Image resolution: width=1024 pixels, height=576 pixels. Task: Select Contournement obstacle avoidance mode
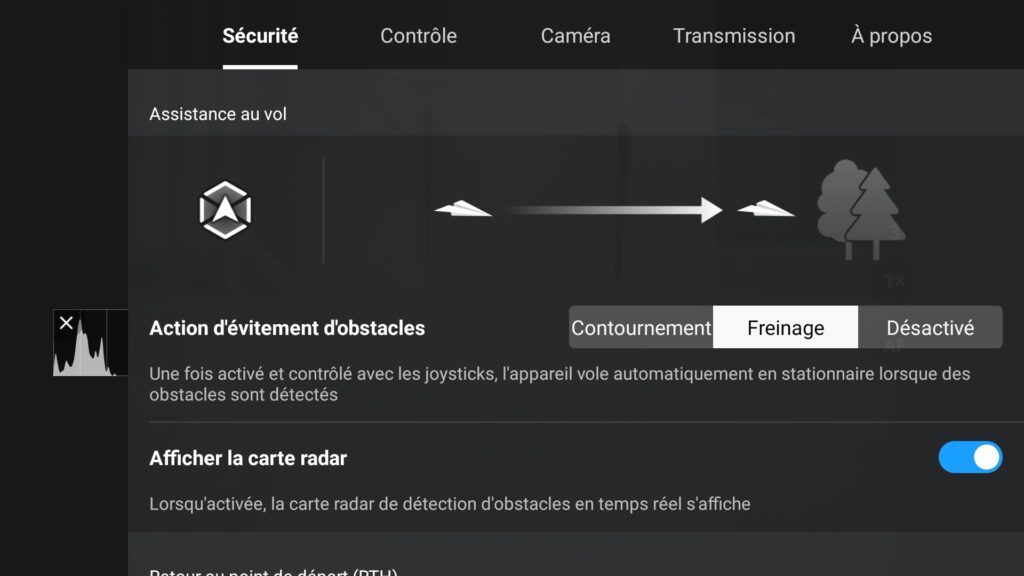pos(641,327)
